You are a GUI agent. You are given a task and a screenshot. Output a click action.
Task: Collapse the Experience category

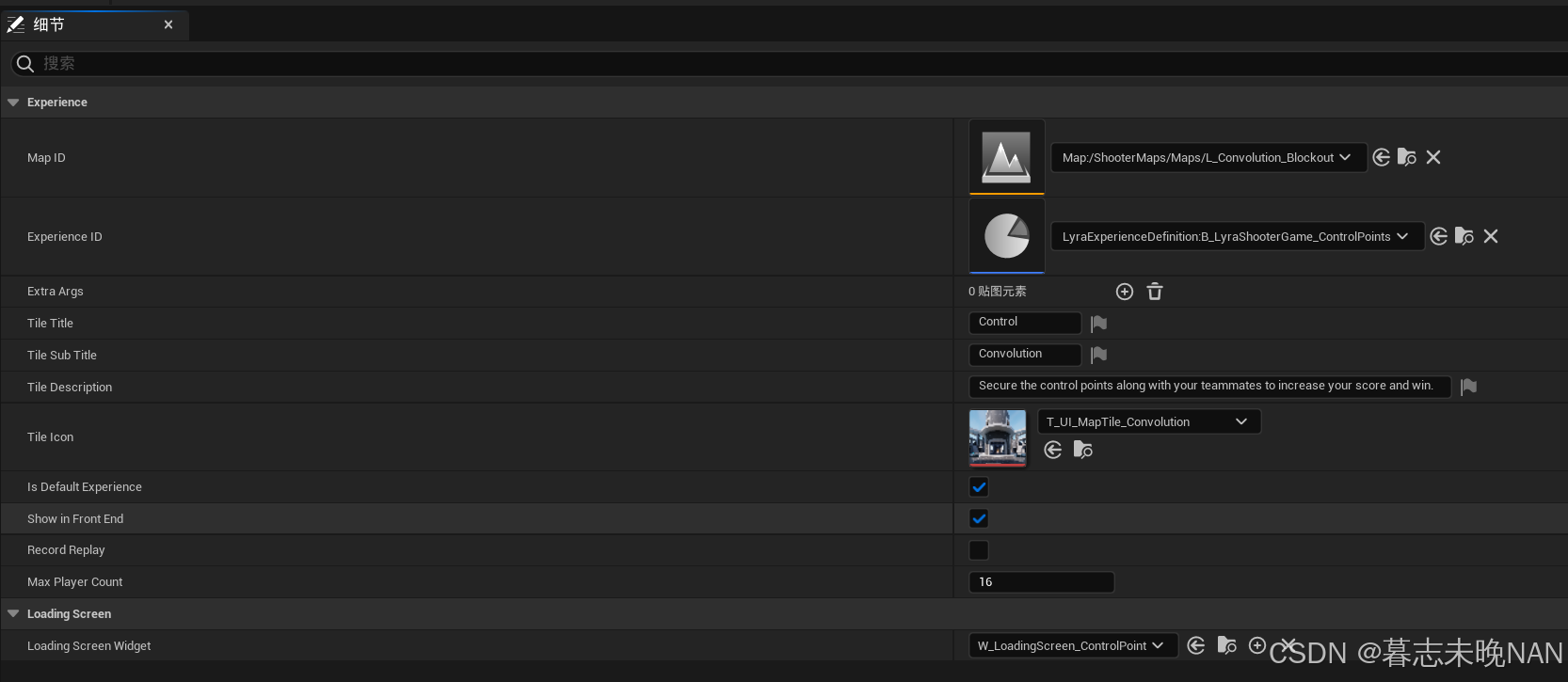13,103
